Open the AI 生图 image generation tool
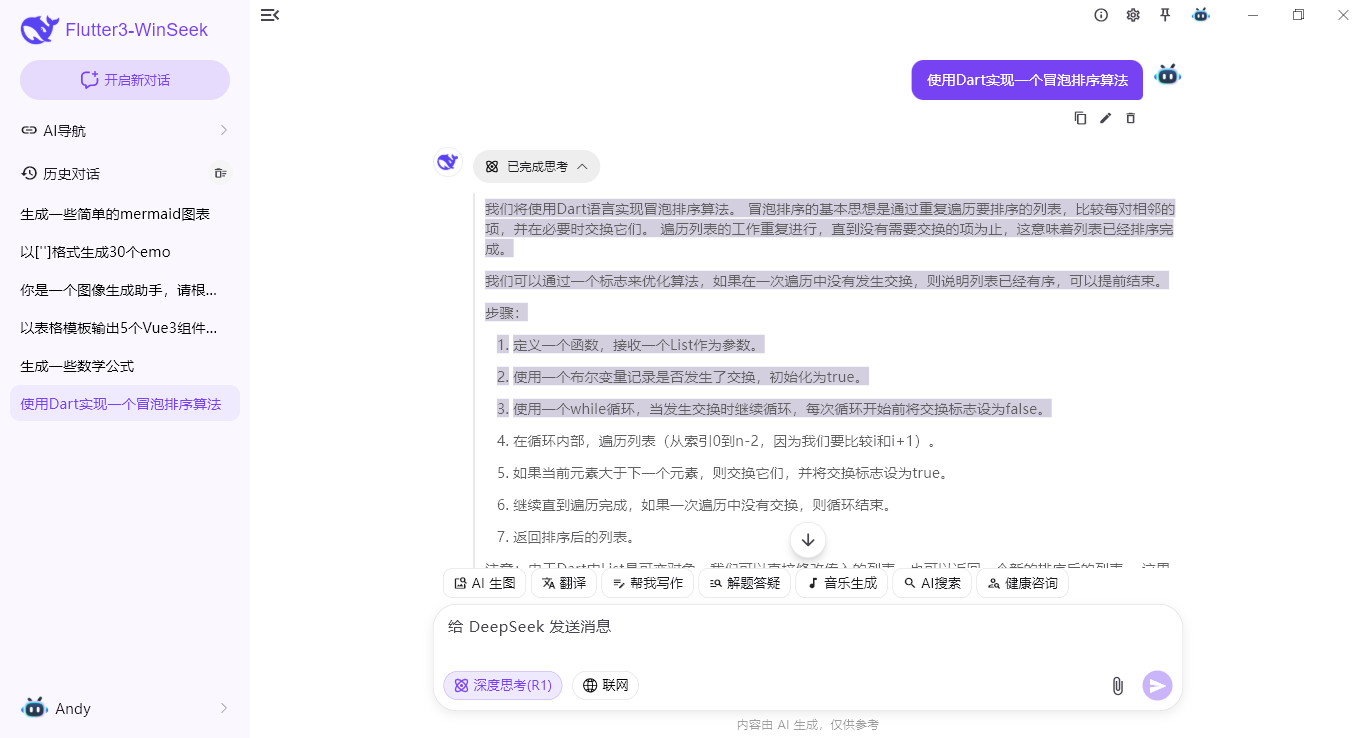The width and height of the screenshot is (1366, 738). (x=484, y=583)
